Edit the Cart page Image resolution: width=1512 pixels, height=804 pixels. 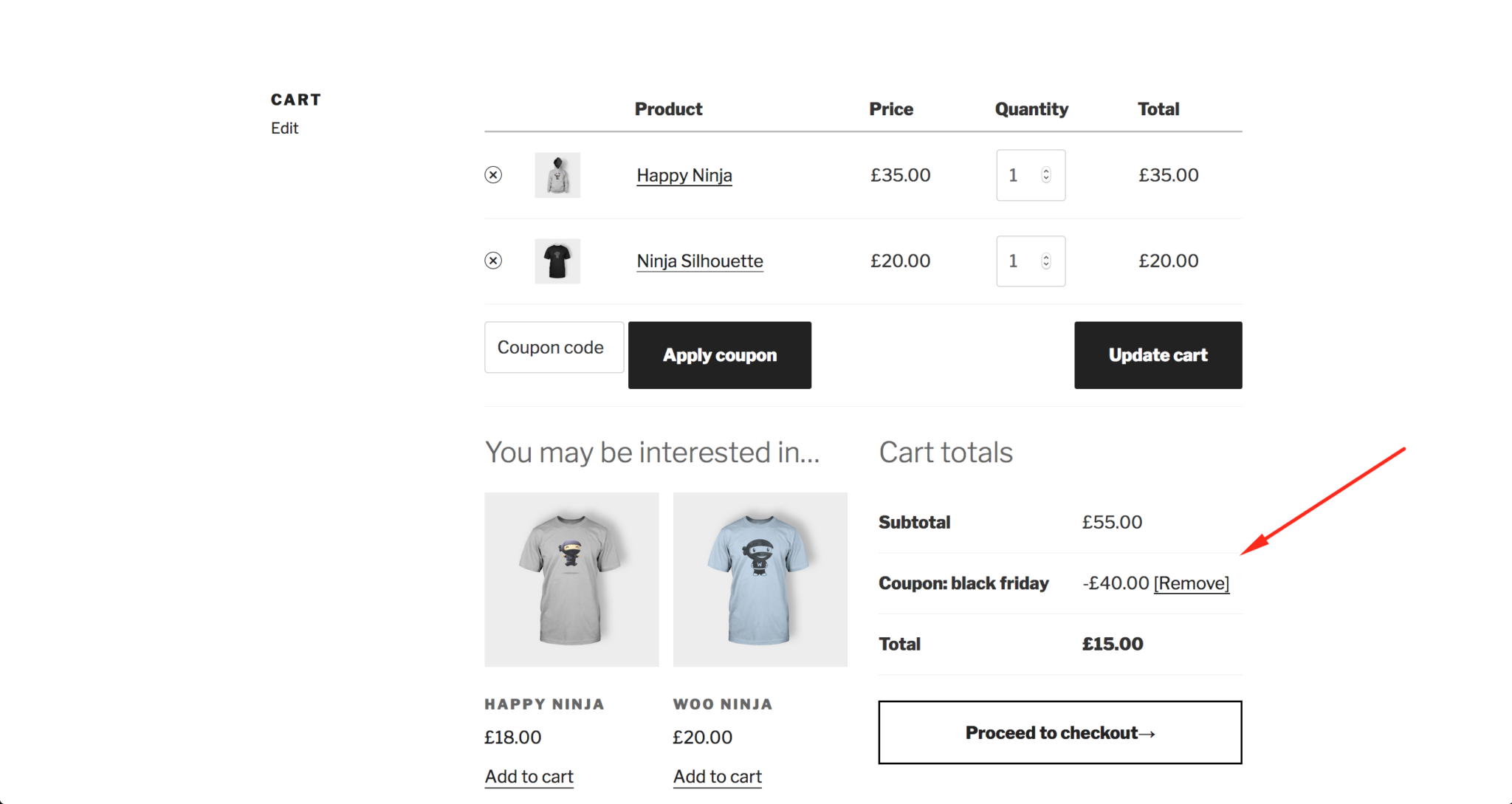(x=284, y=128)
